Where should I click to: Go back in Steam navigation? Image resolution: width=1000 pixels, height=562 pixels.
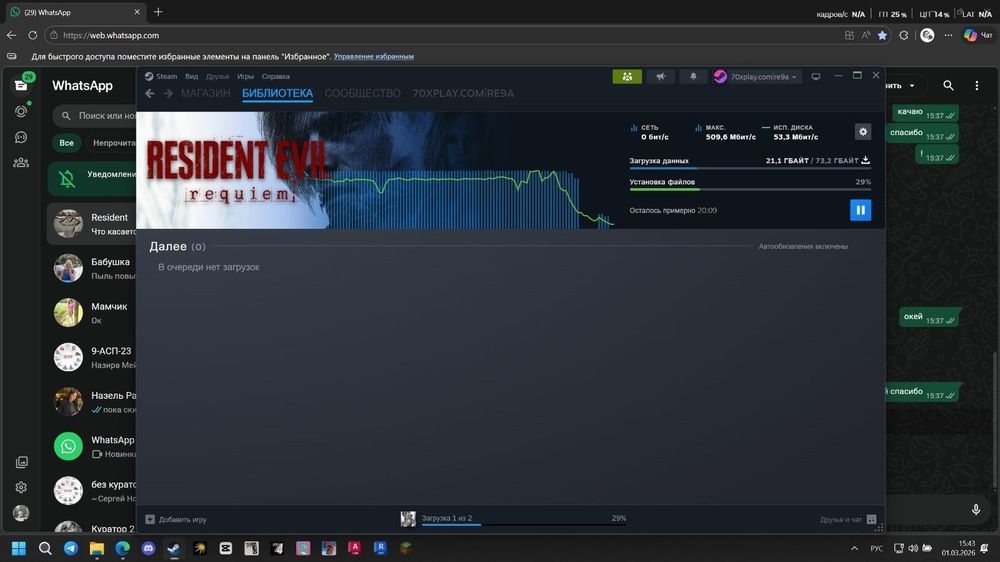(x=150, y=93)
